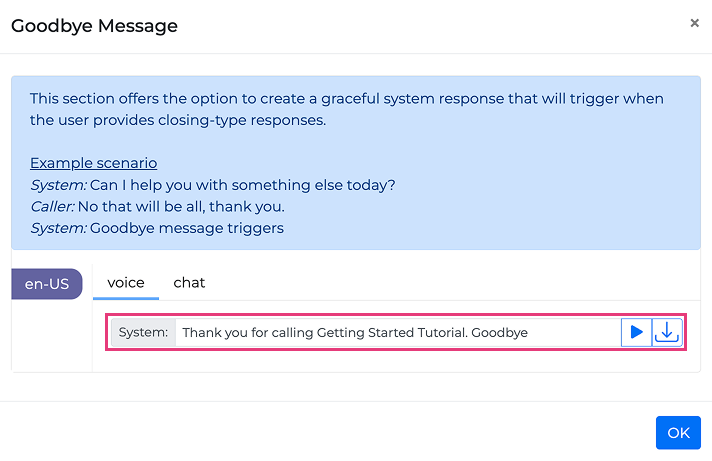712x461 pixels.
Task: Play the goodbye message audio
Action: point(636,332)
